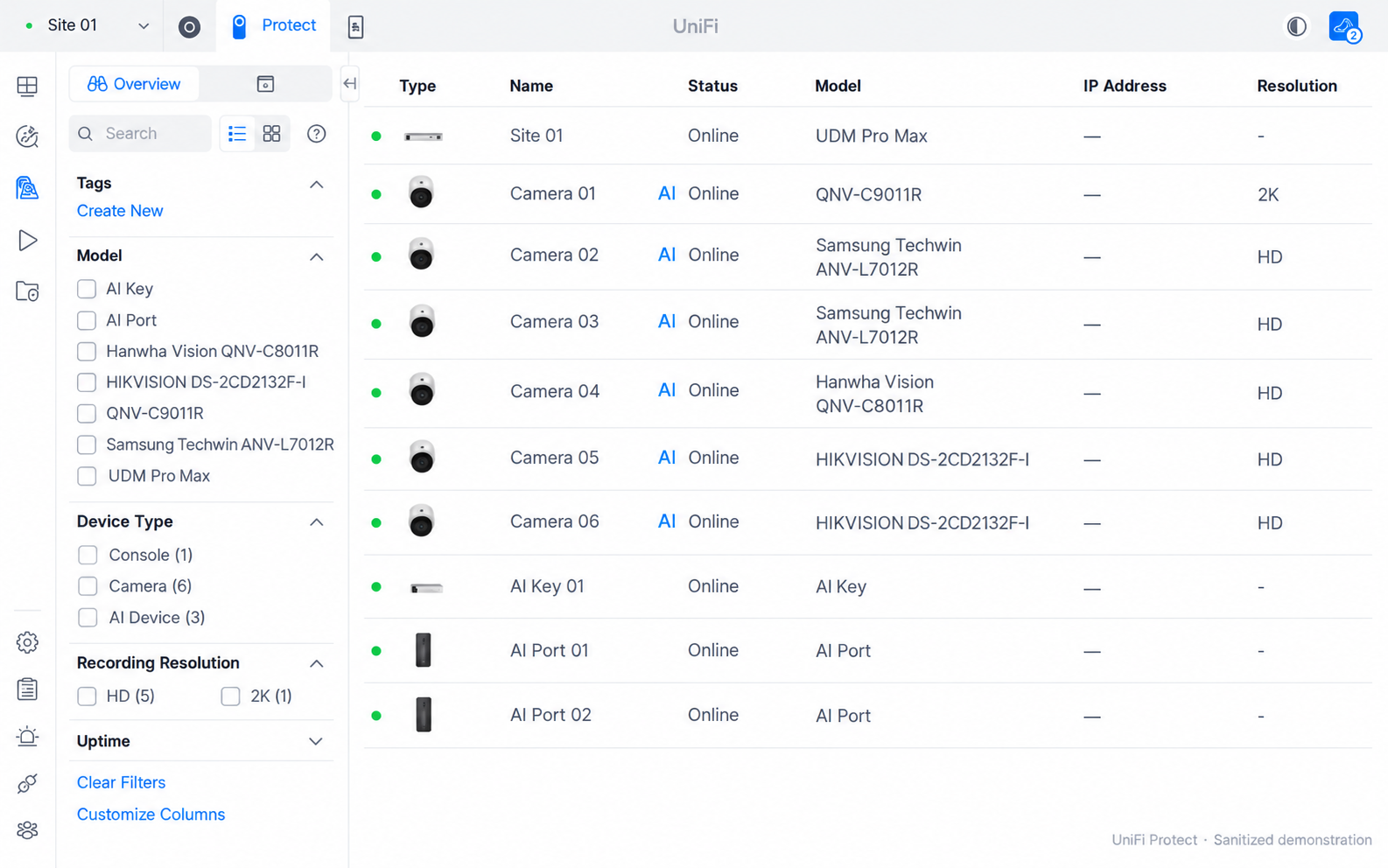Collapse the Recording Resolution section
Viewport: 1388px width, 868px height.
[316, 664]
